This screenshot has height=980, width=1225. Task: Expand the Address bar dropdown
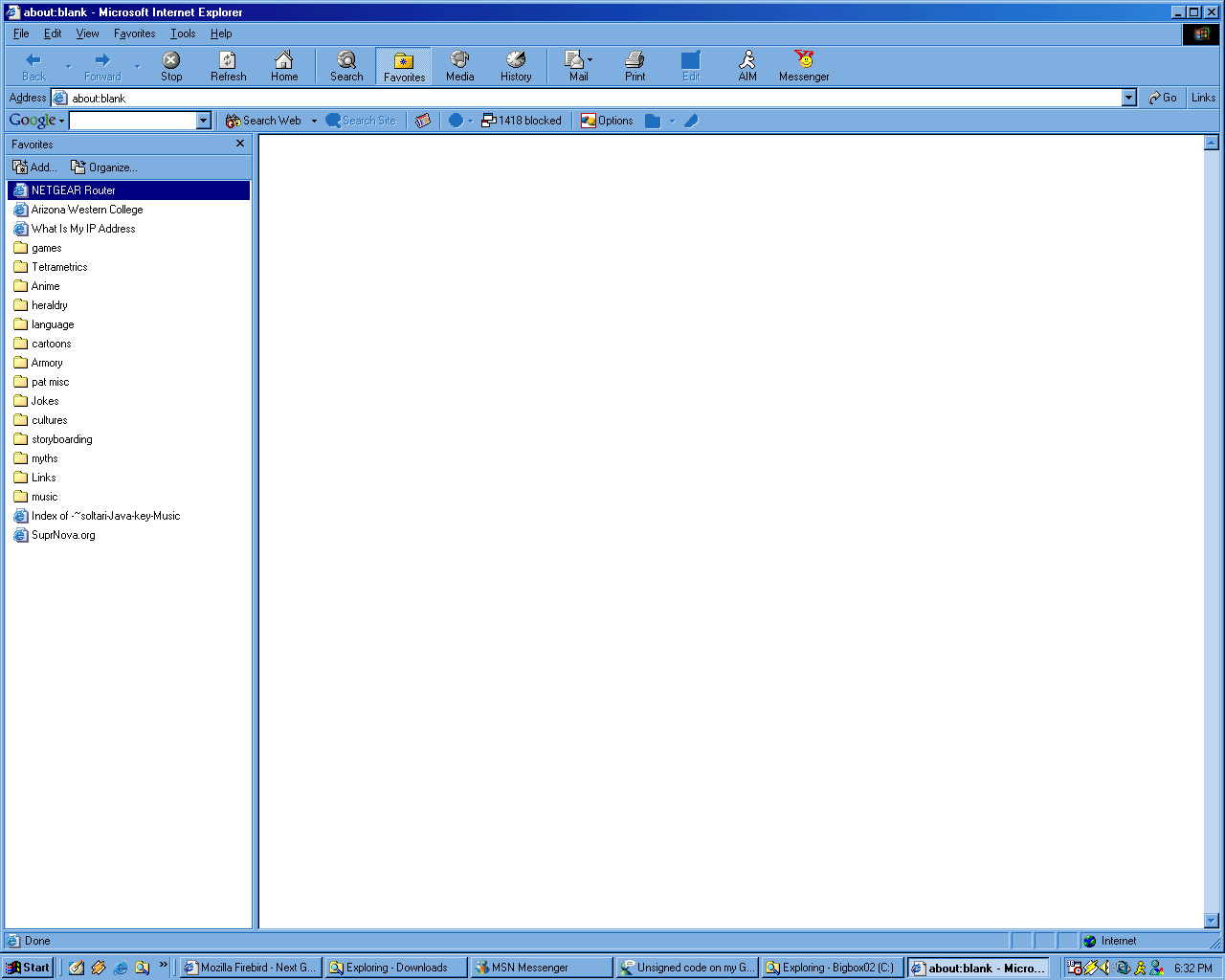(x=1129, y=98)
